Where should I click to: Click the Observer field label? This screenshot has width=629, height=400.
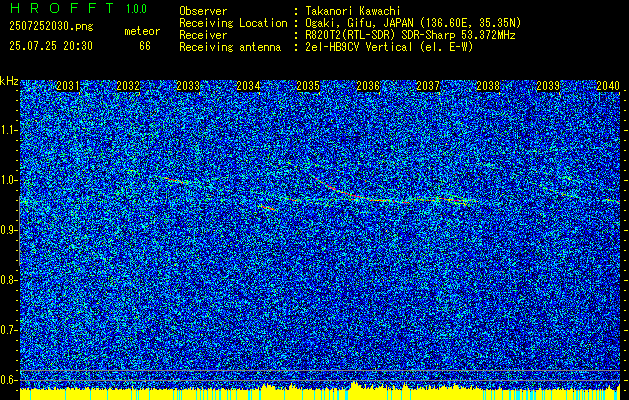pos(203,11)
